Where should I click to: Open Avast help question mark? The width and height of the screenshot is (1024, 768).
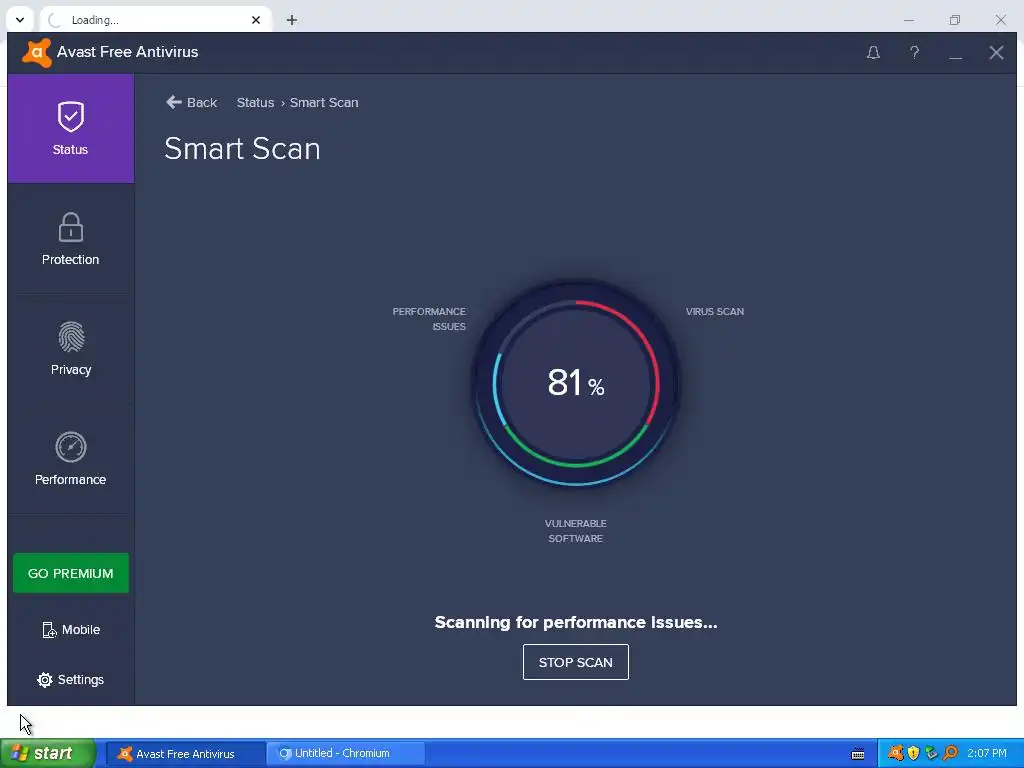914,52
